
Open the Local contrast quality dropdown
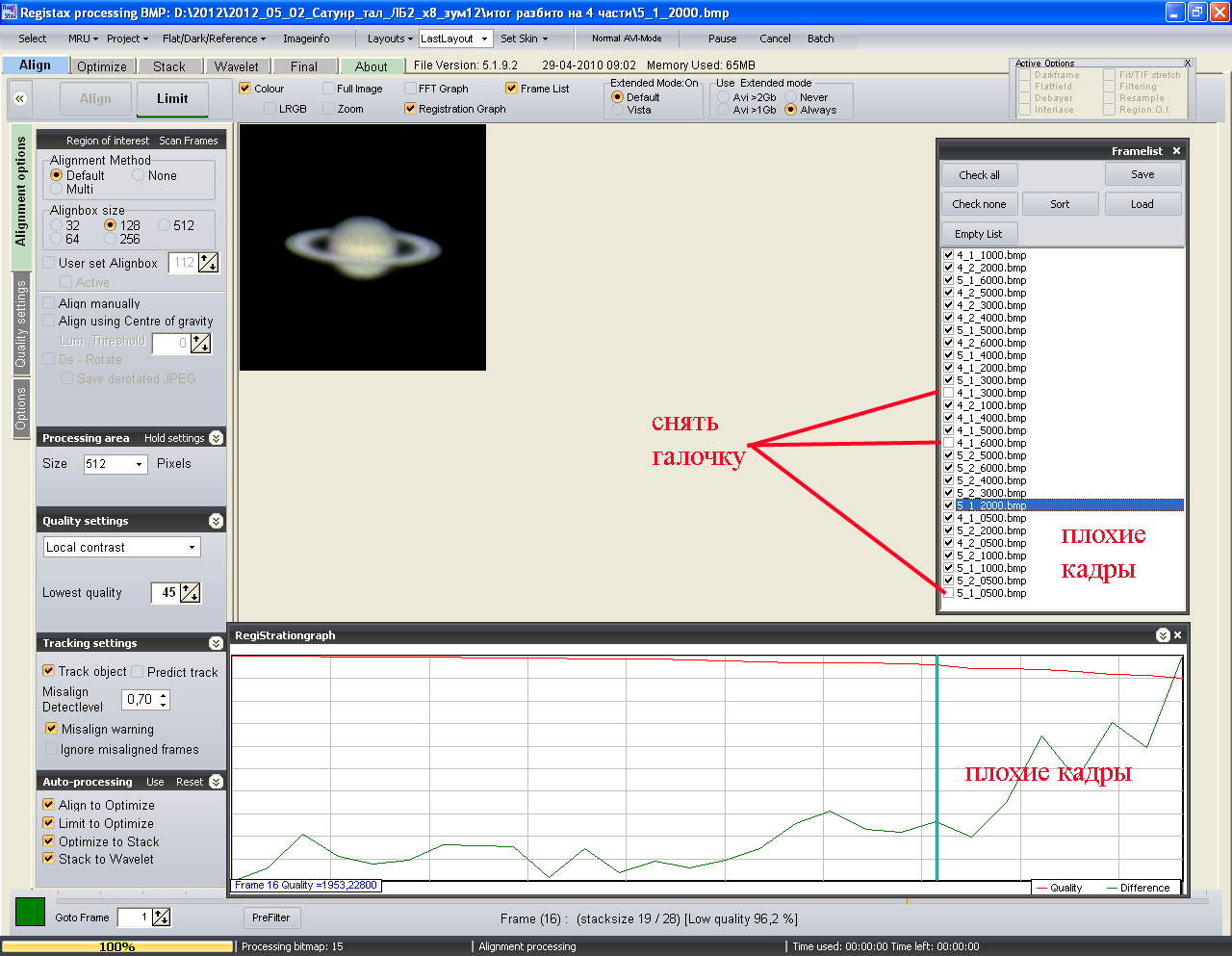click(x=192, y=547)
